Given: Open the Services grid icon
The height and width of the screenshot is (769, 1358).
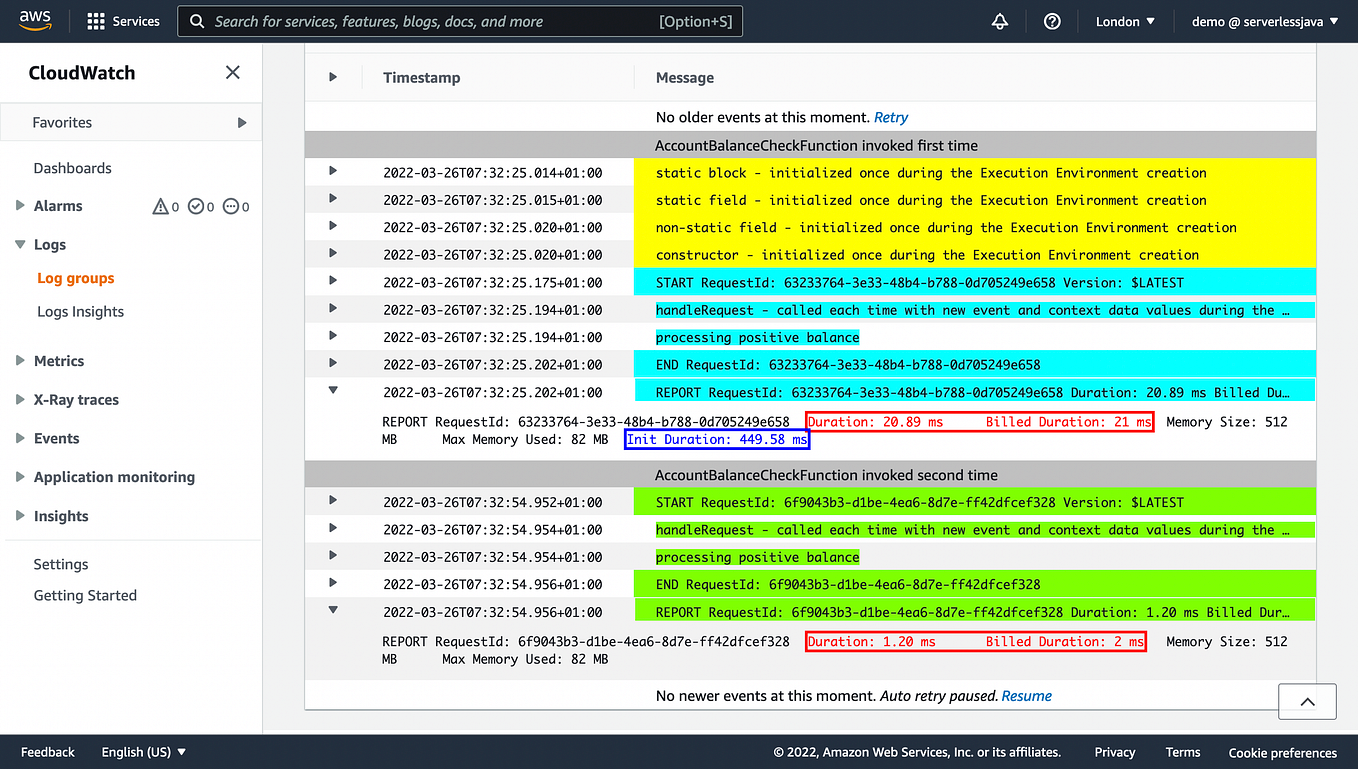Looking at the screenshot, I should pos(95,20).
